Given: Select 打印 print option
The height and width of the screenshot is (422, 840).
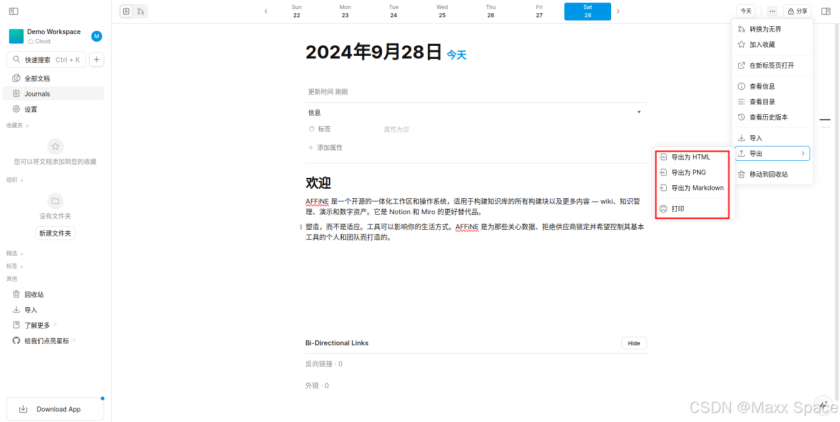Looking at the screenshot, I should 692,209.
